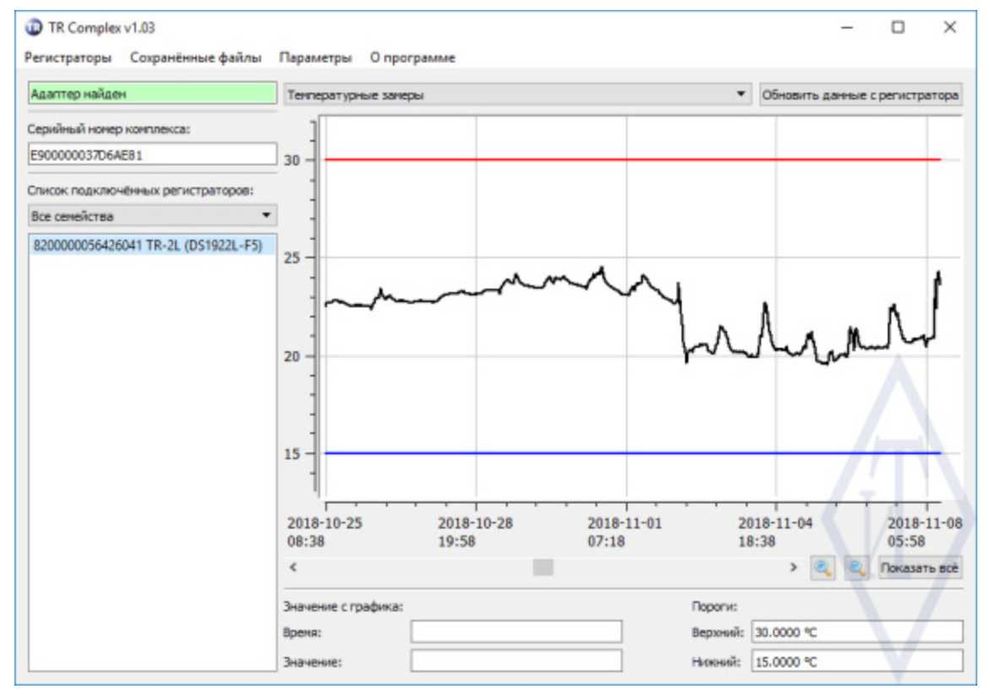Click the right scroll arrow under chart
This screenshot has height=699, width=990.
[794, 567]
